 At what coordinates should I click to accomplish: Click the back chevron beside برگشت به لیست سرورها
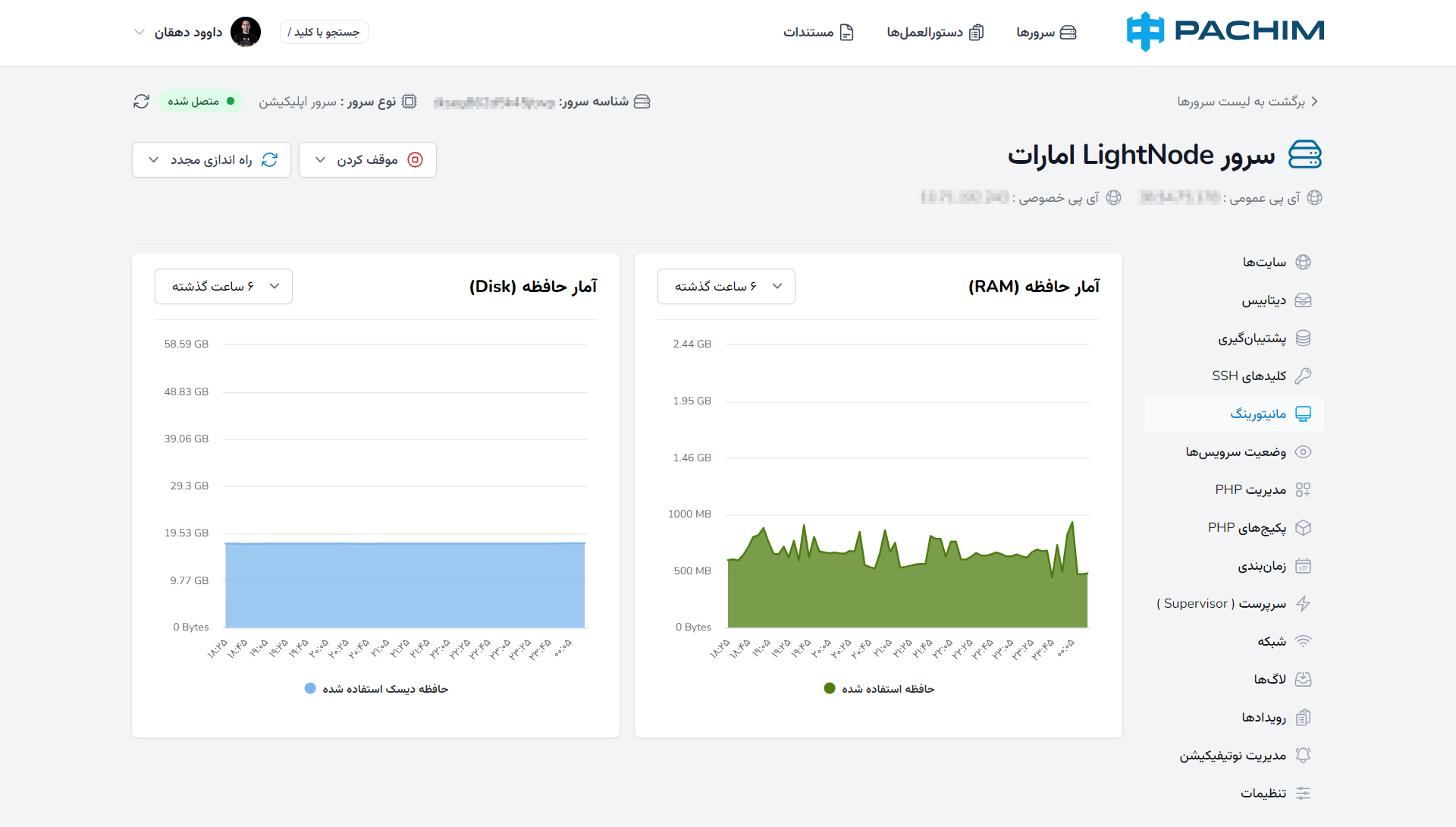coord(1315,101)
